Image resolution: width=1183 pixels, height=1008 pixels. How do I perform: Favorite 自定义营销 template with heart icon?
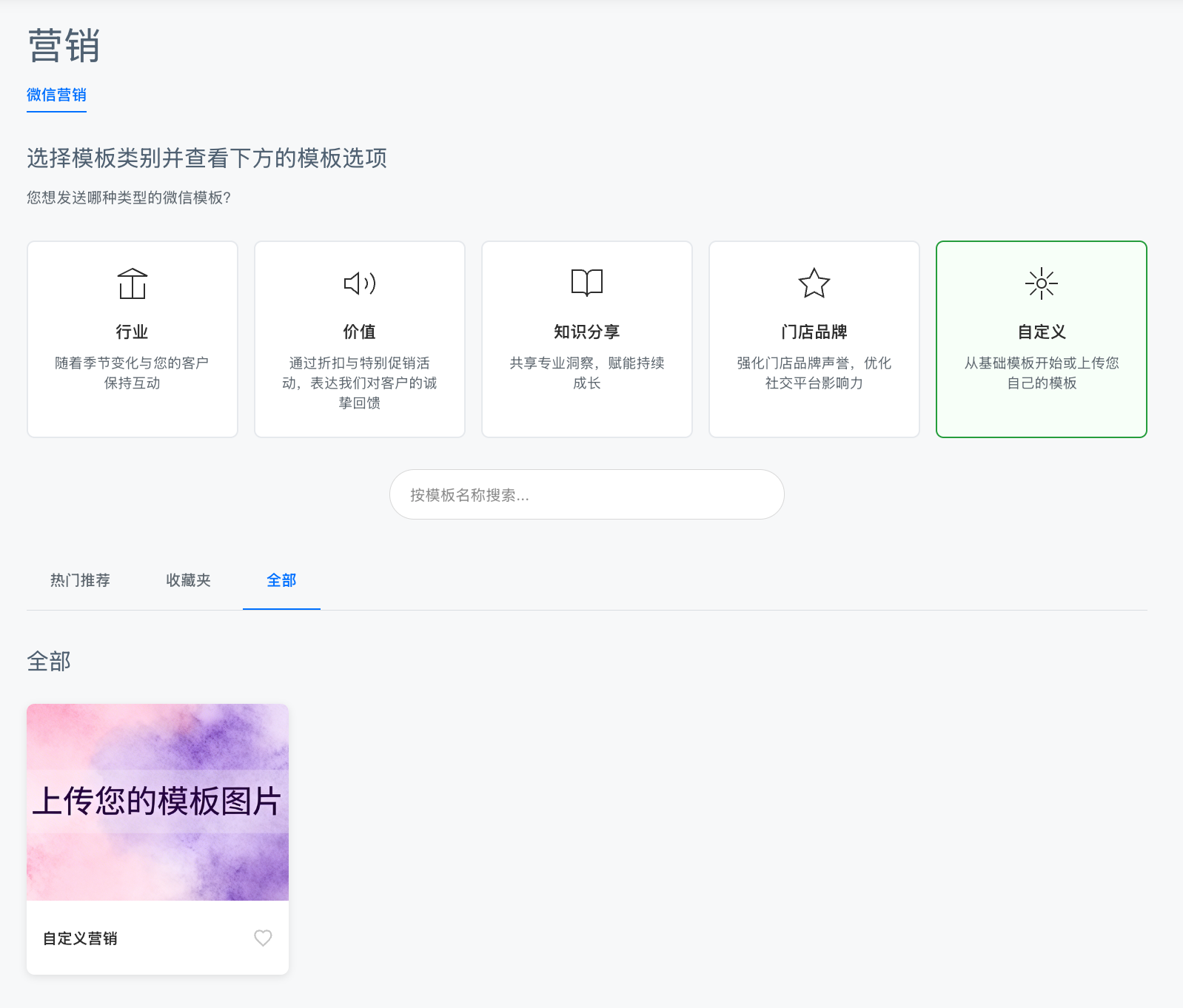click(263, 938)
